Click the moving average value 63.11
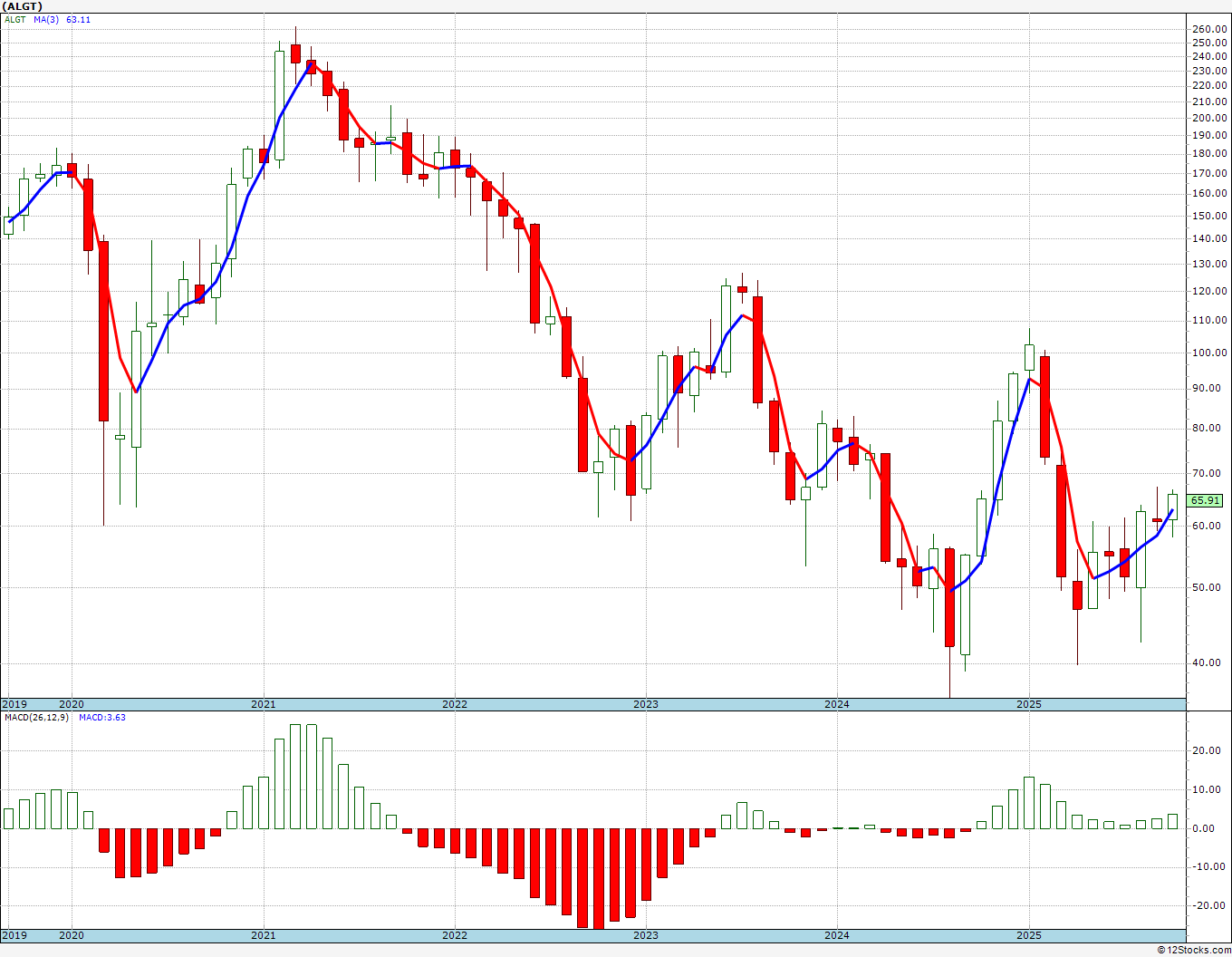Image resolution: width=1232 pixels, height=957 pixels. 79,20
